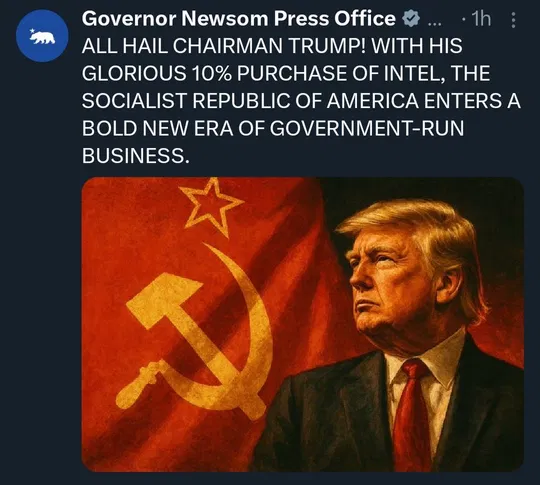Click the hammer head in the image
This screenshot has height=485, width=540.
pyautogui.click(x=162, y=300)
